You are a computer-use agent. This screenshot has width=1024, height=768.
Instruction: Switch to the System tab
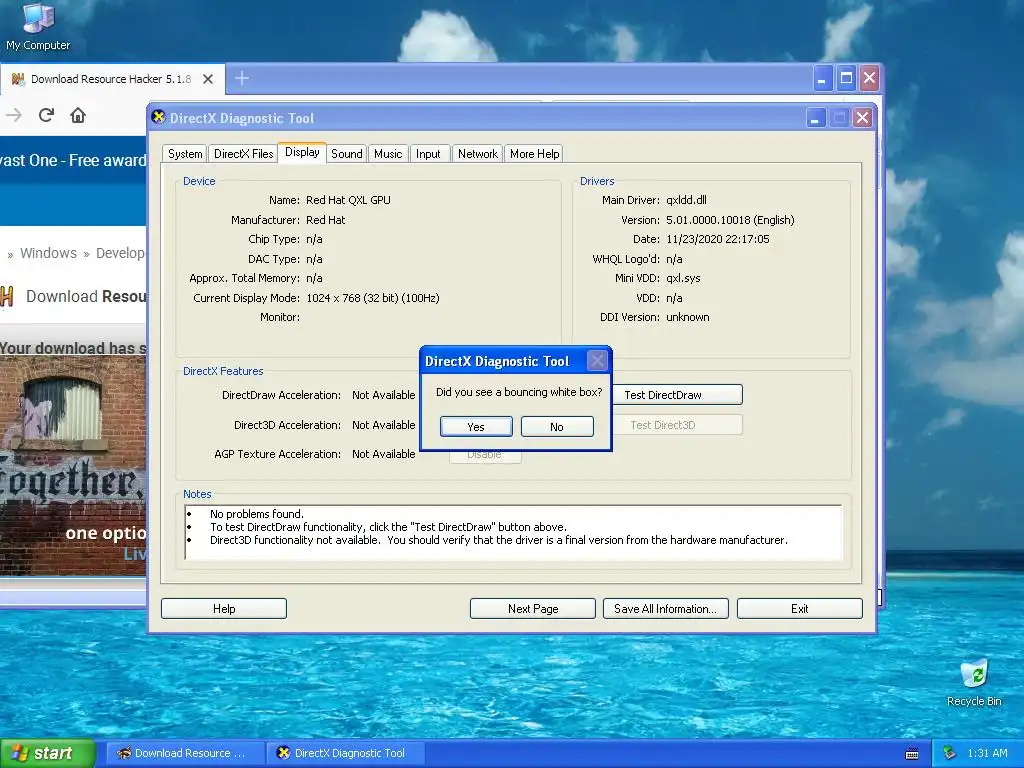185,153
